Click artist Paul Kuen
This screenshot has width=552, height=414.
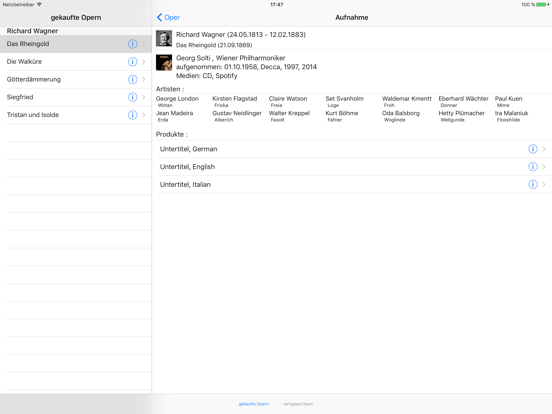[508, 99]
